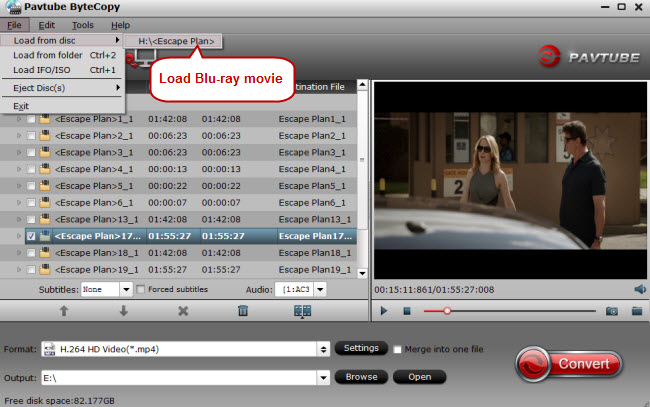
Task: Check the Escape Plan>1_1 checkbox
Action: 31,119
